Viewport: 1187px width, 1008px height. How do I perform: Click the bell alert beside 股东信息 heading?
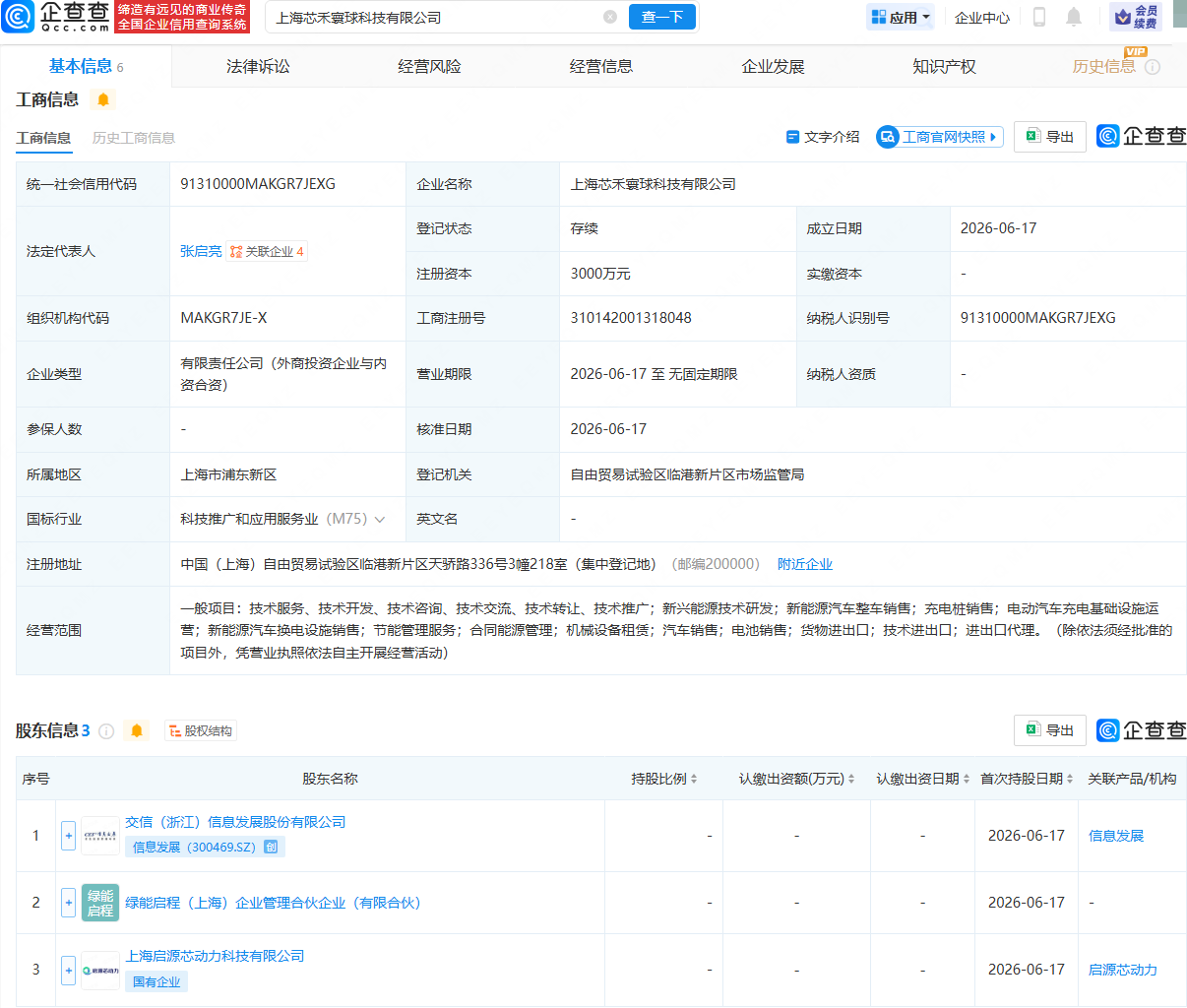pos(137,730)
